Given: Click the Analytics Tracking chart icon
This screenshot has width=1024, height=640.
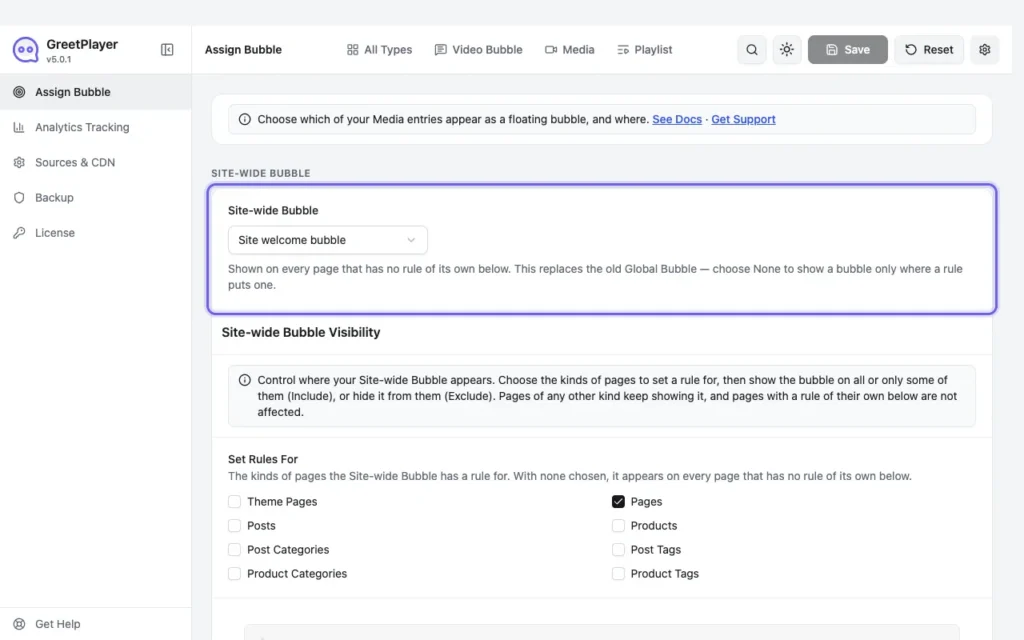Looking at the screenshot, I should 20,127.
